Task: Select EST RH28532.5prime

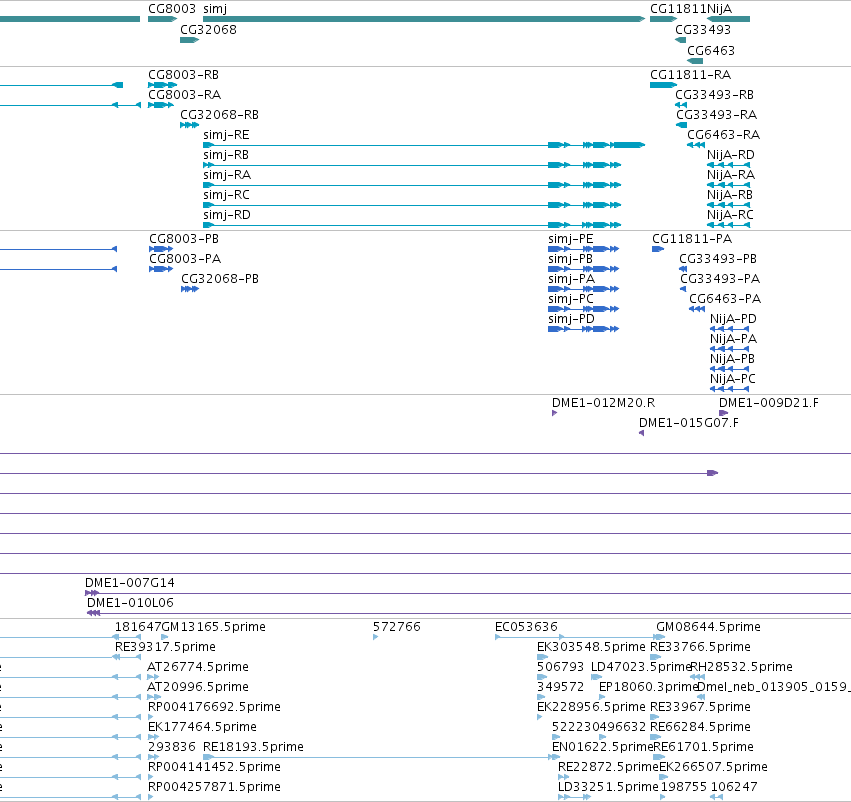Action: tap(741, 667)
